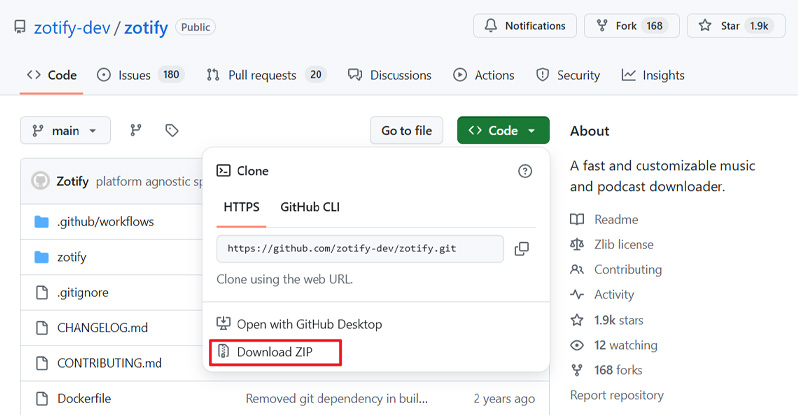Click the Activity pulse icon
This screenshot has width=800, height=415.
(x=577, y=295)
